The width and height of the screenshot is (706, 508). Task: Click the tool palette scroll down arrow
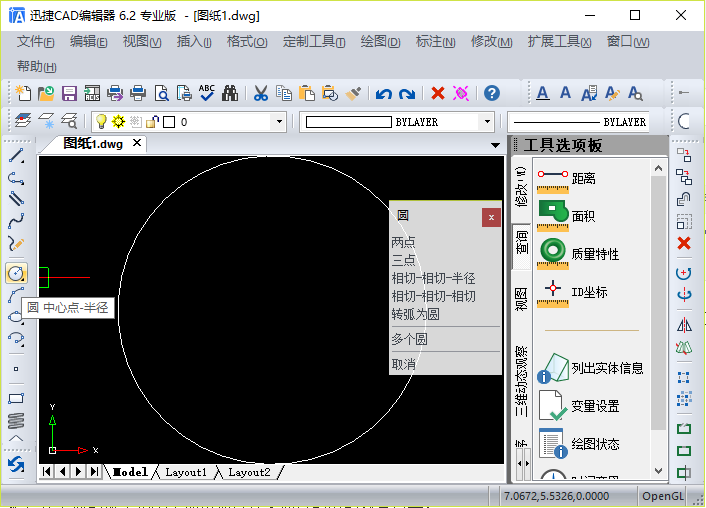coord(658,471)
